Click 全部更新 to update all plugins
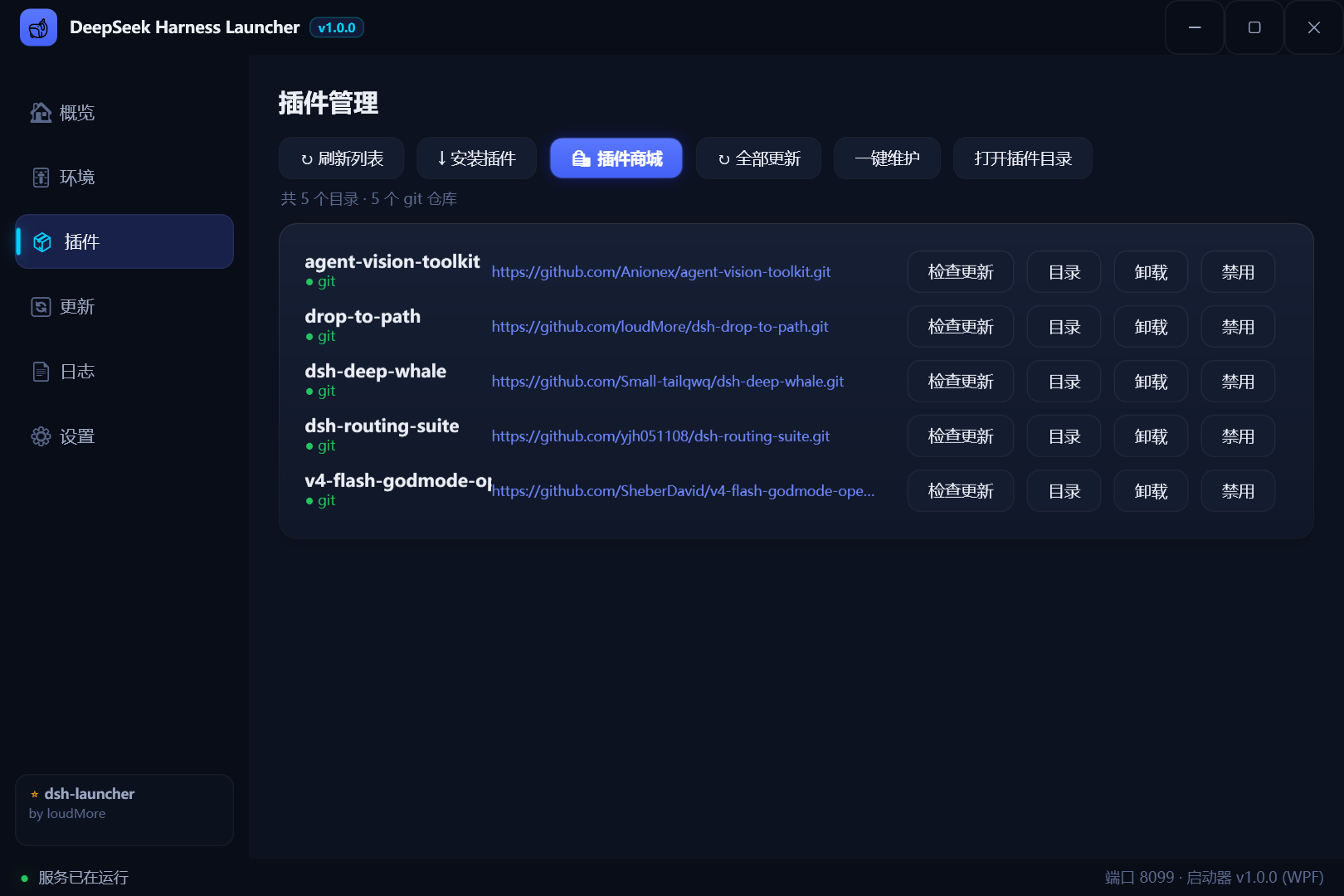1344x896 pixels. coord(759,158)
